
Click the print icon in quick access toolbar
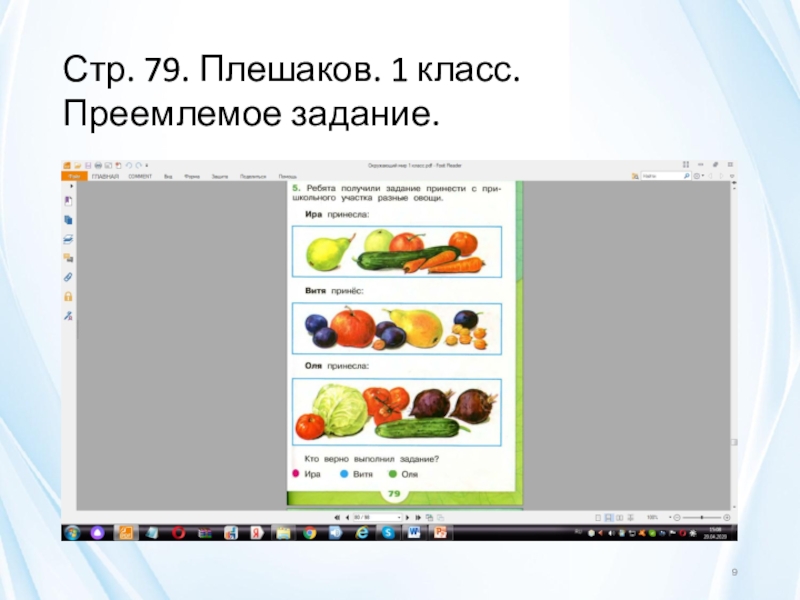pyautogui.click(x=98, y=164)
